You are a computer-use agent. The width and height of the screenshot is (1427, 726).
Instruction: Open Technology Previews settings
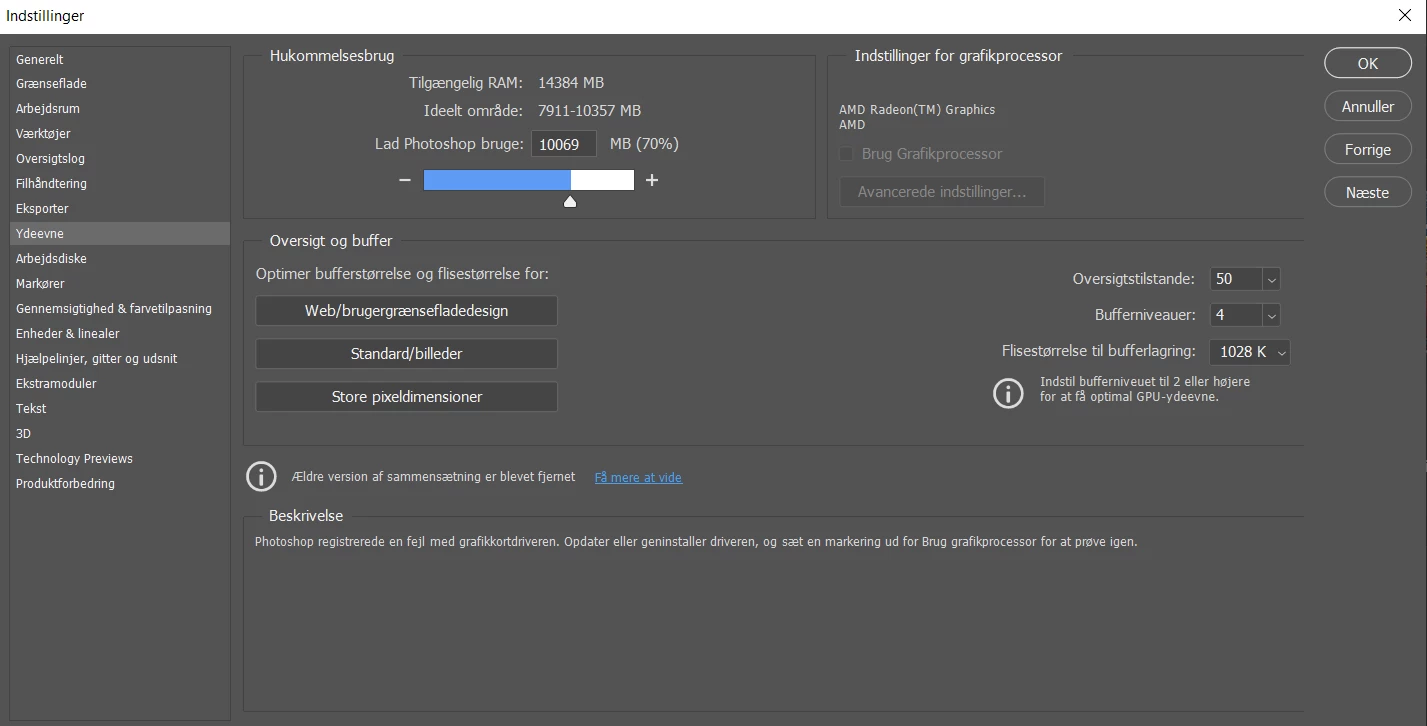point(120,459)
